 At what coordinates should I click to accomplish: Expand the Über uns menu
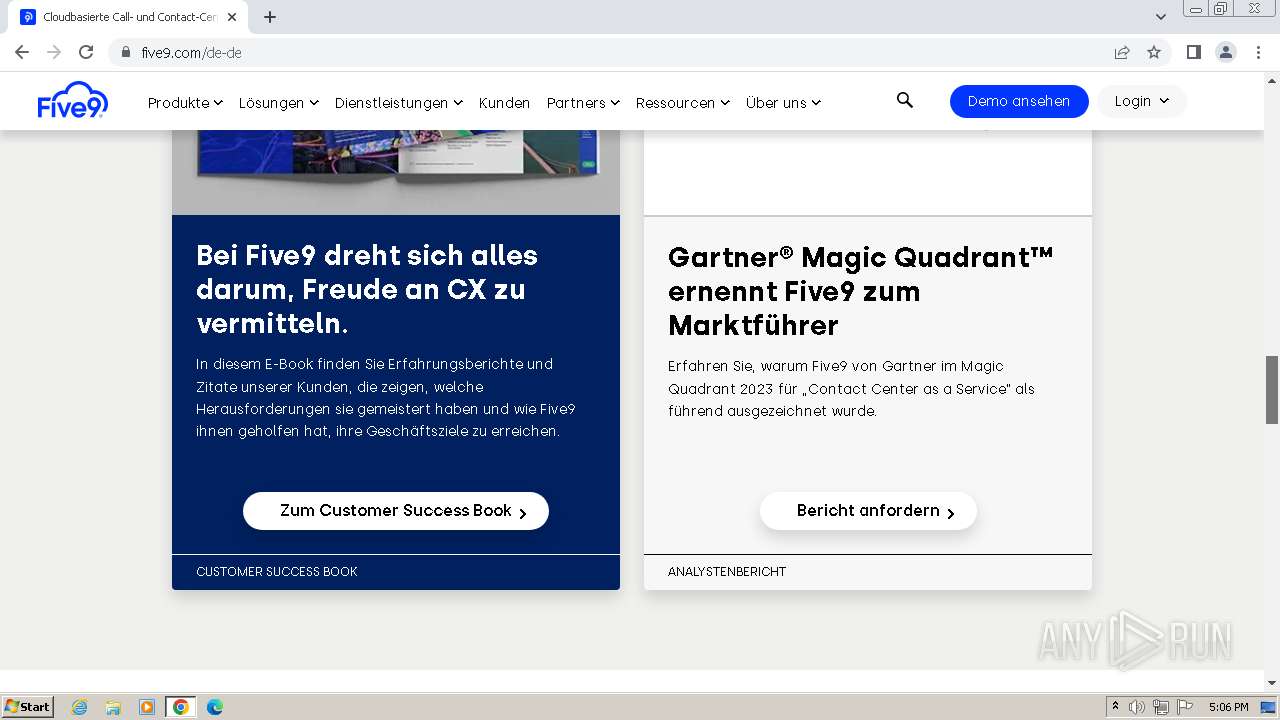pyautogui.click(x=783, y=102)
